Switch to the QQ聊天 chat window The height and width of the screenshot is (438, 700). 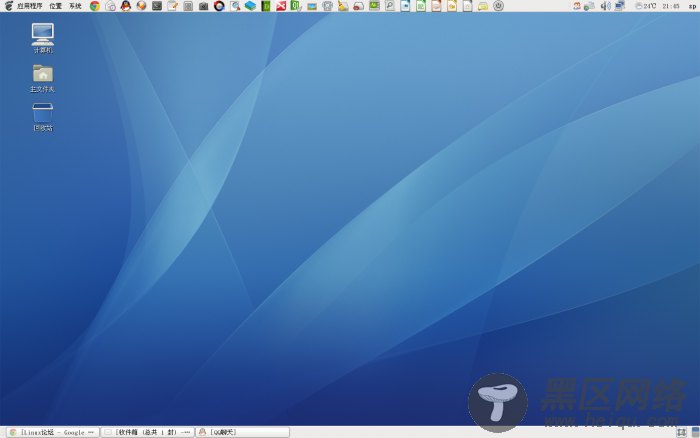242,432
